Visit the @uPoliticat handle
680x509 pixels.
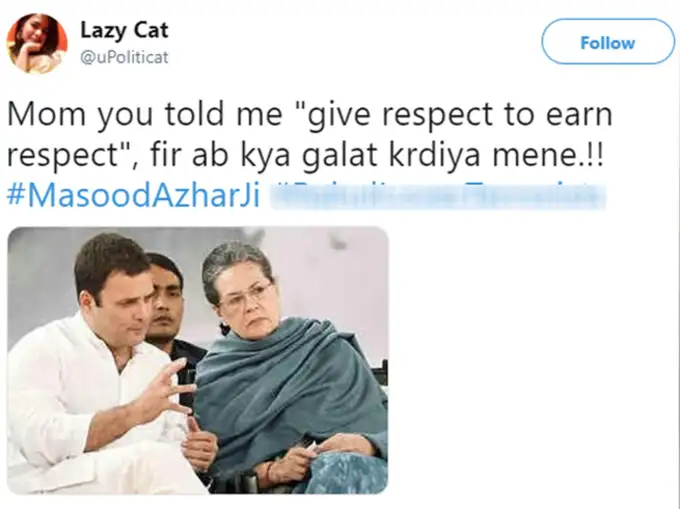[x=124, y=57]
